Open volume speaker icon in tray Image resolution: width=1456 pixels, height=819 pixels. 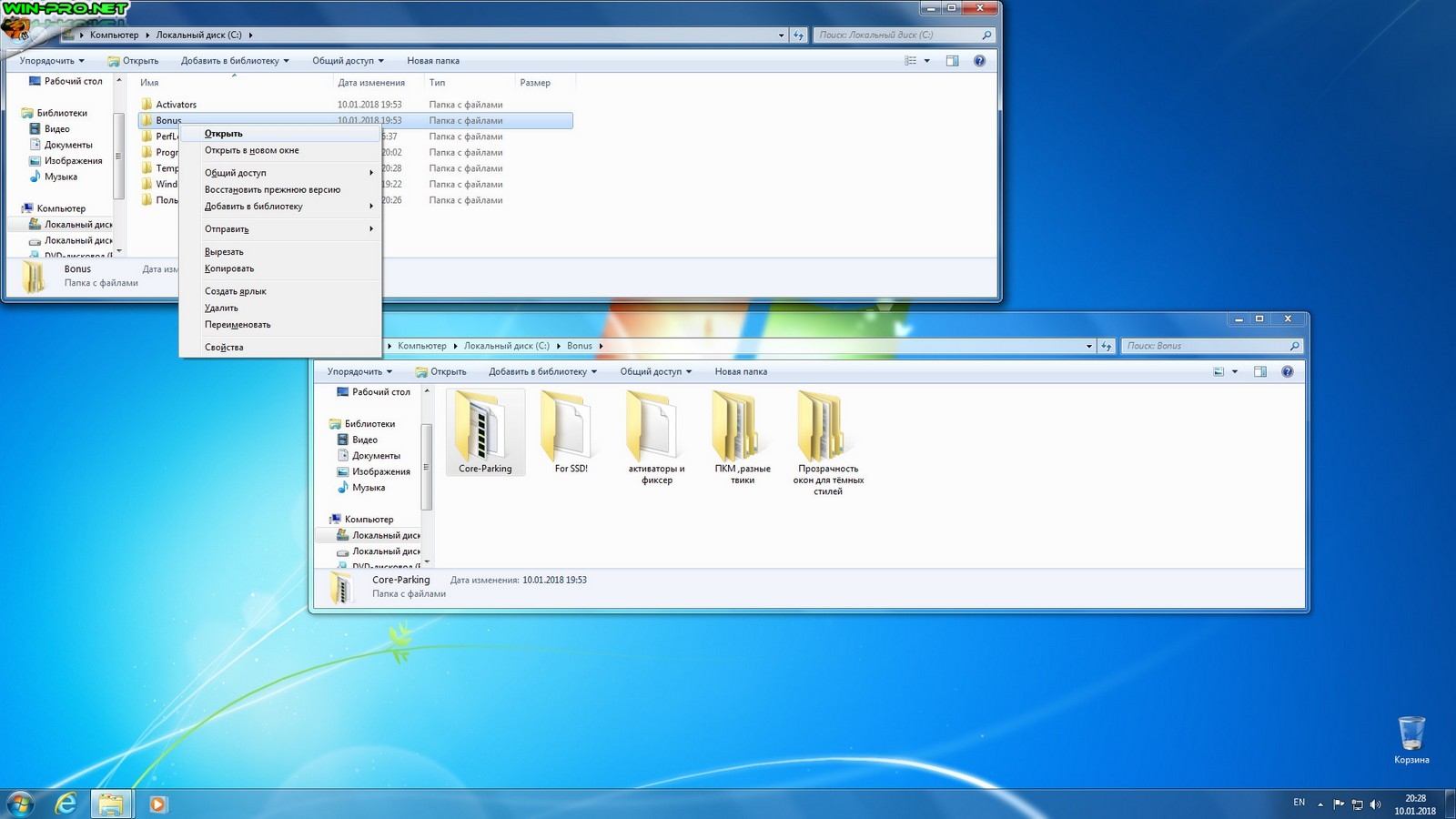coord(1375,804)
